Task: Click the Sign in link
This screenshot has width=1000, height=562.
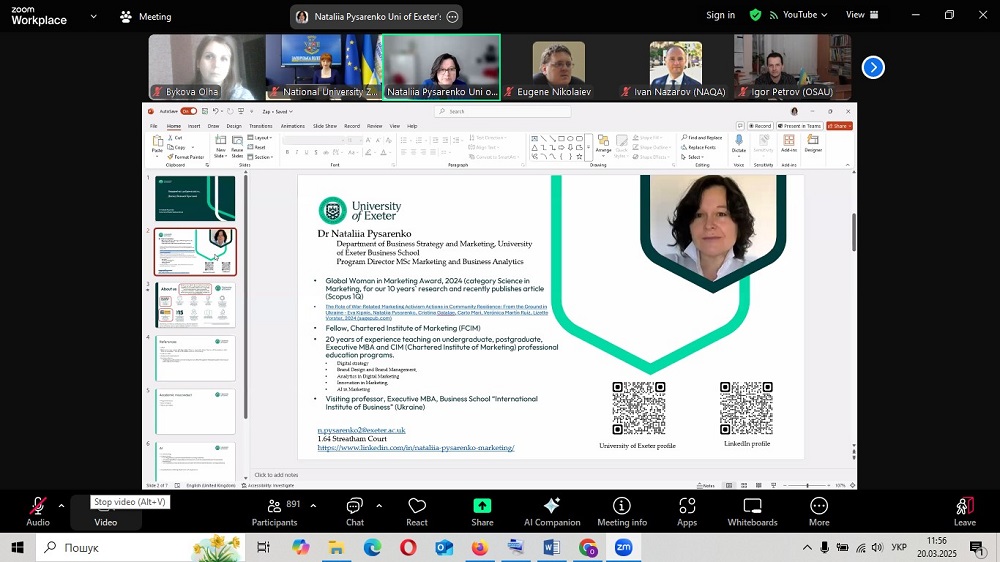Action: pyautogui.click(x=720, y=15)
